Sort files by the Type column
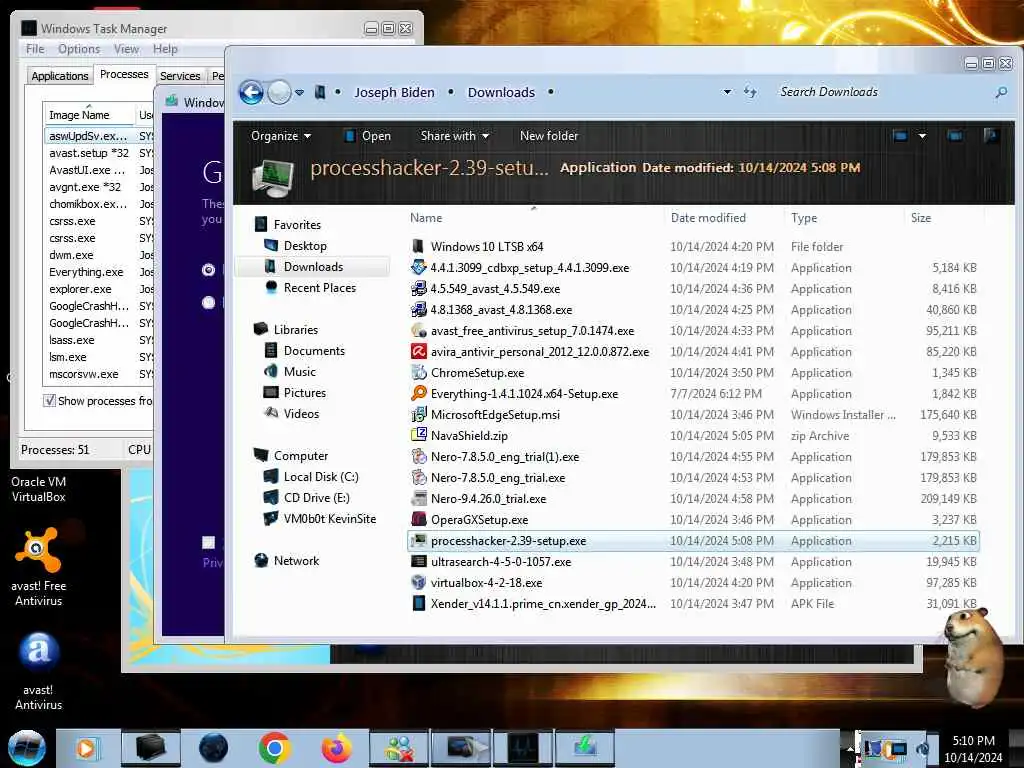 [804, 218]
